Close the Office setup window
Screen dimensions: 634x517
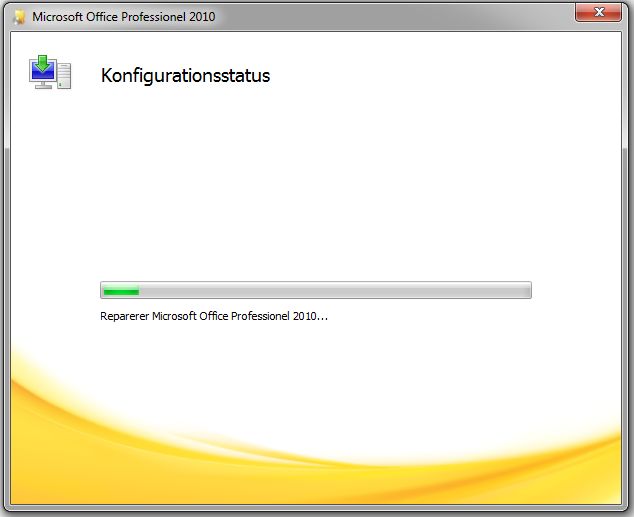602,13
